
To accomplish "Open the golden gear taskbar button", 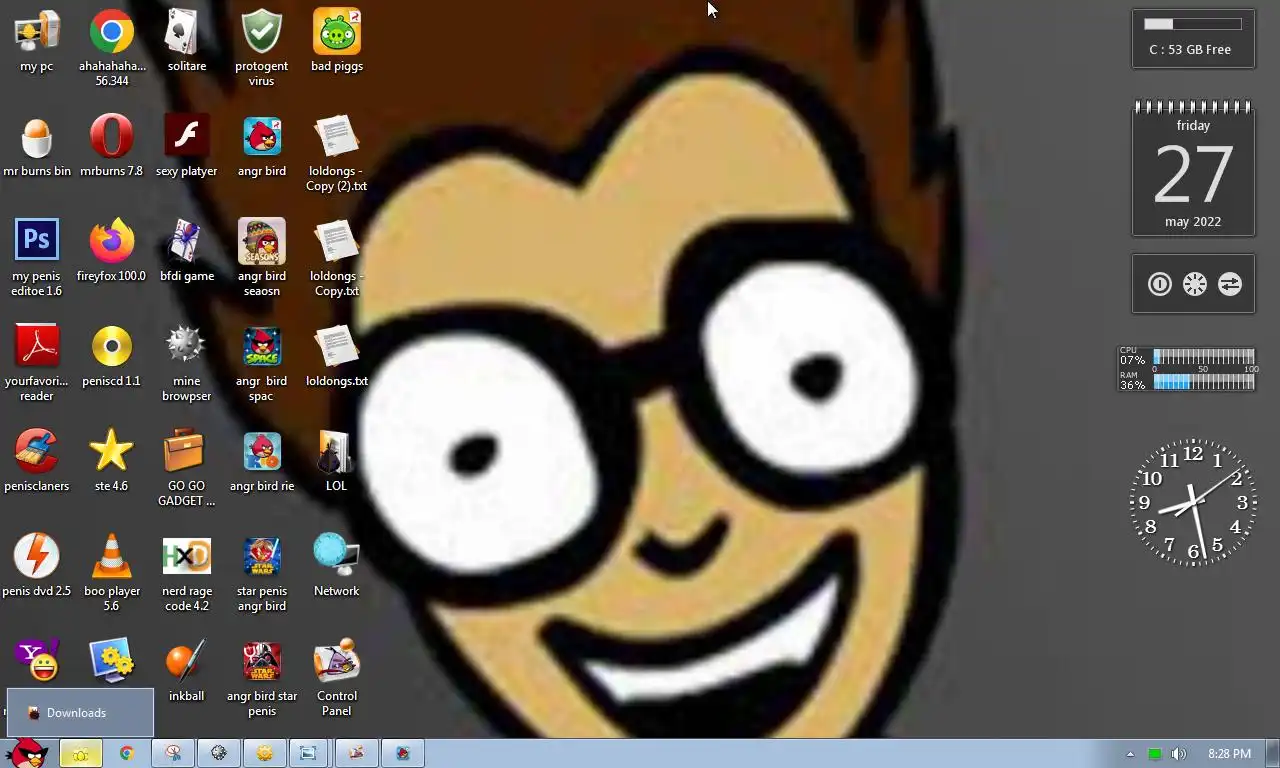I will [265, 753].
